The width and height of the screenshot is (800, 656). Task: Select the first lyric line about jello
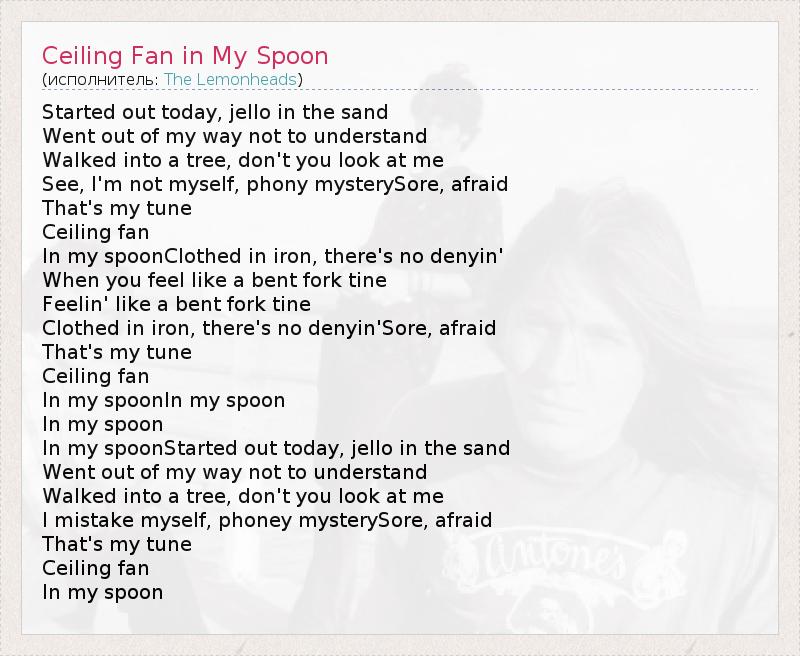(x=215, y=112)
